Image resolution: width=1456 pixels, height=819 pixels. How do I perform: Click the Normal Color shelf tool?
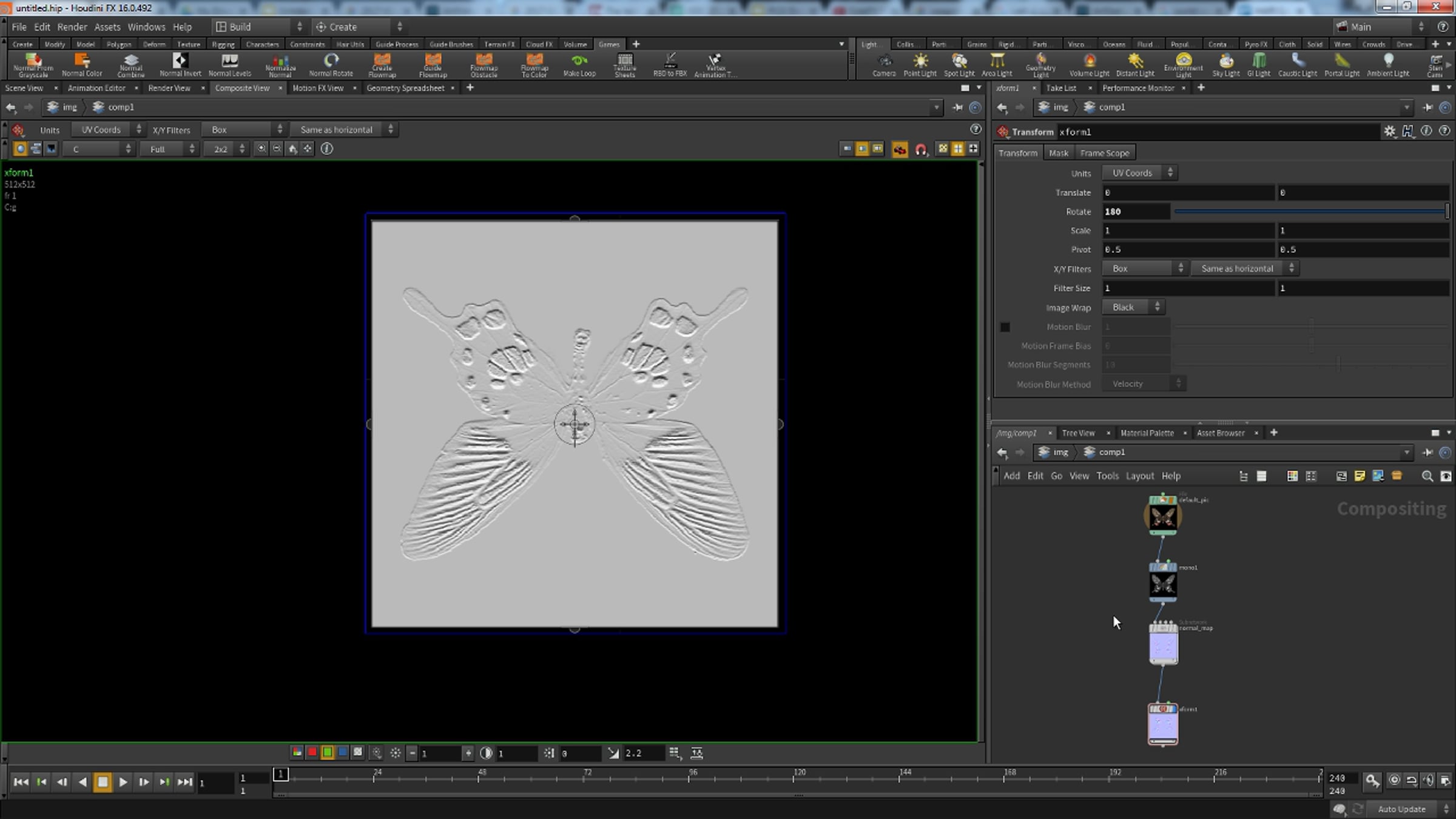pyautogui.click(x=82, y=64)
